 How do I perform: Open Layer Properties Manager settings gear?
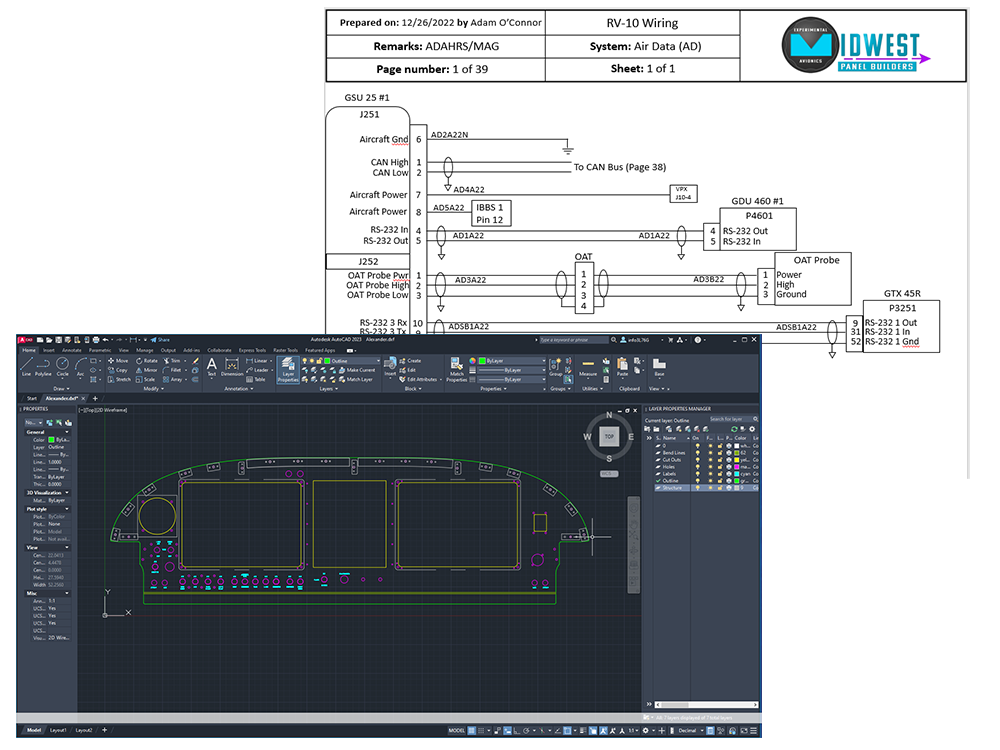click(752, 429)
